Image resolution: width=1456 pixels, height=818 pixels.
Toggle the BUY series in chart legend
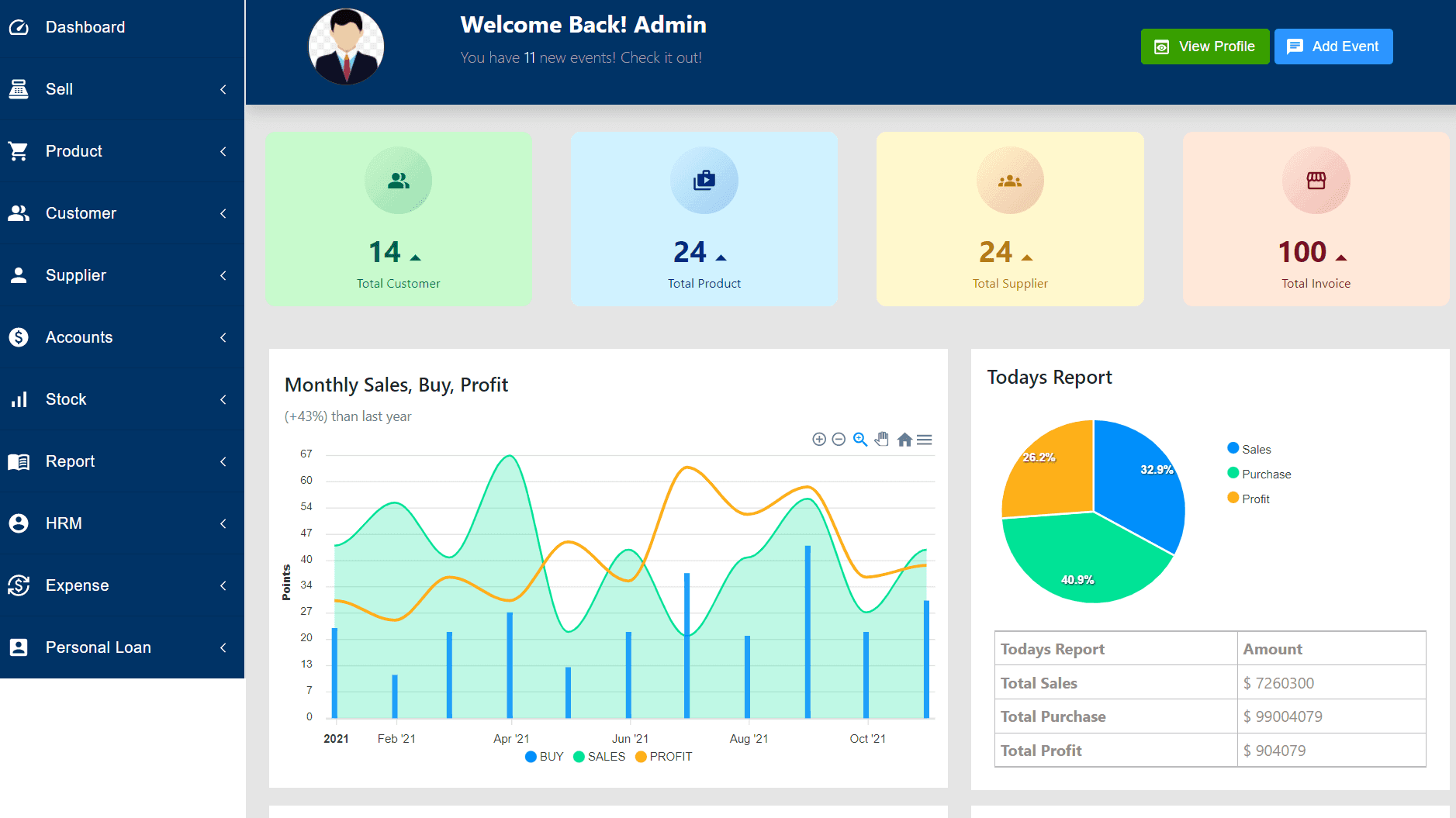(x=545, y=757)
